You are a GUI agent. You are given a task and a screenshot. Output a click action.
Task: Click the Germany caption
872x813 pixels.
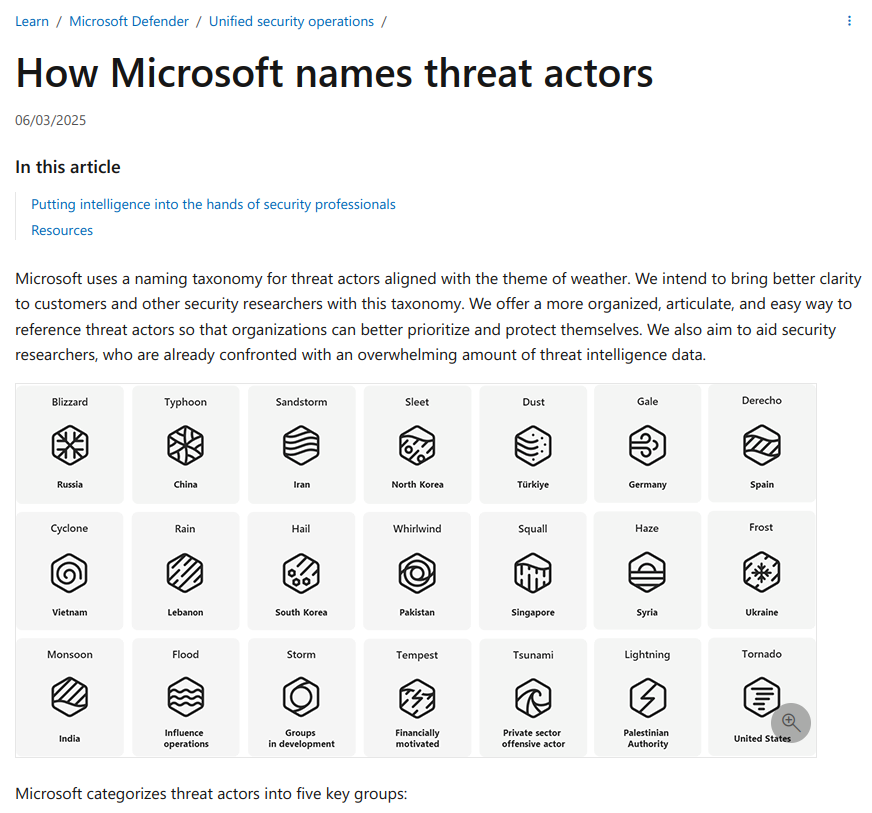tap(647, 484)
